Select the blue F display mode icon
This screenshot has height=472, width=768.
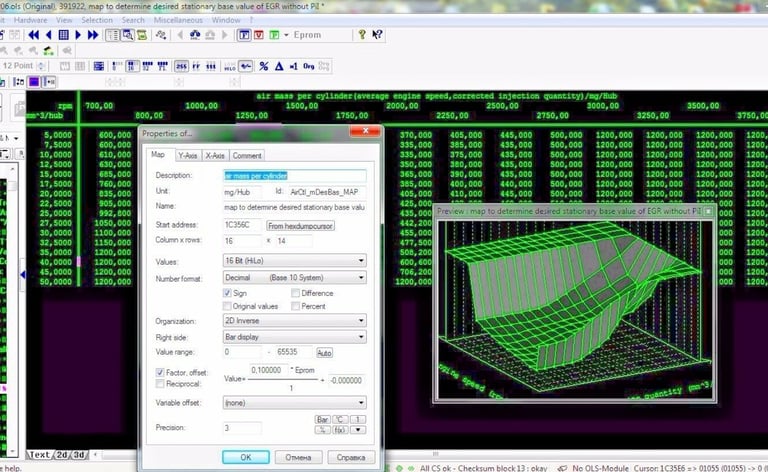[x=244, y=35]
